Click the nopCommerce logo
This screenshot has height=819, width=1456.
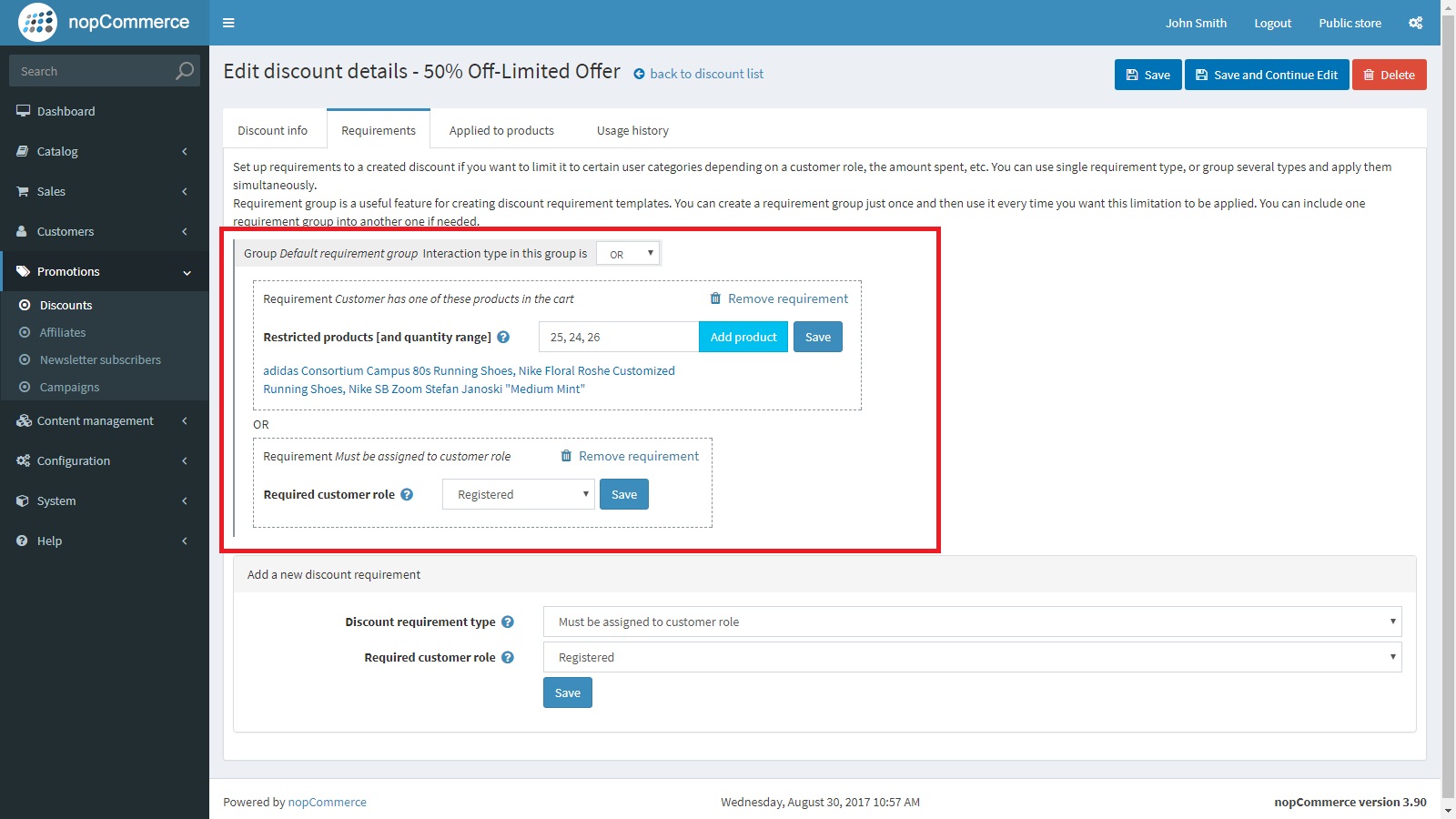[104, 22]
